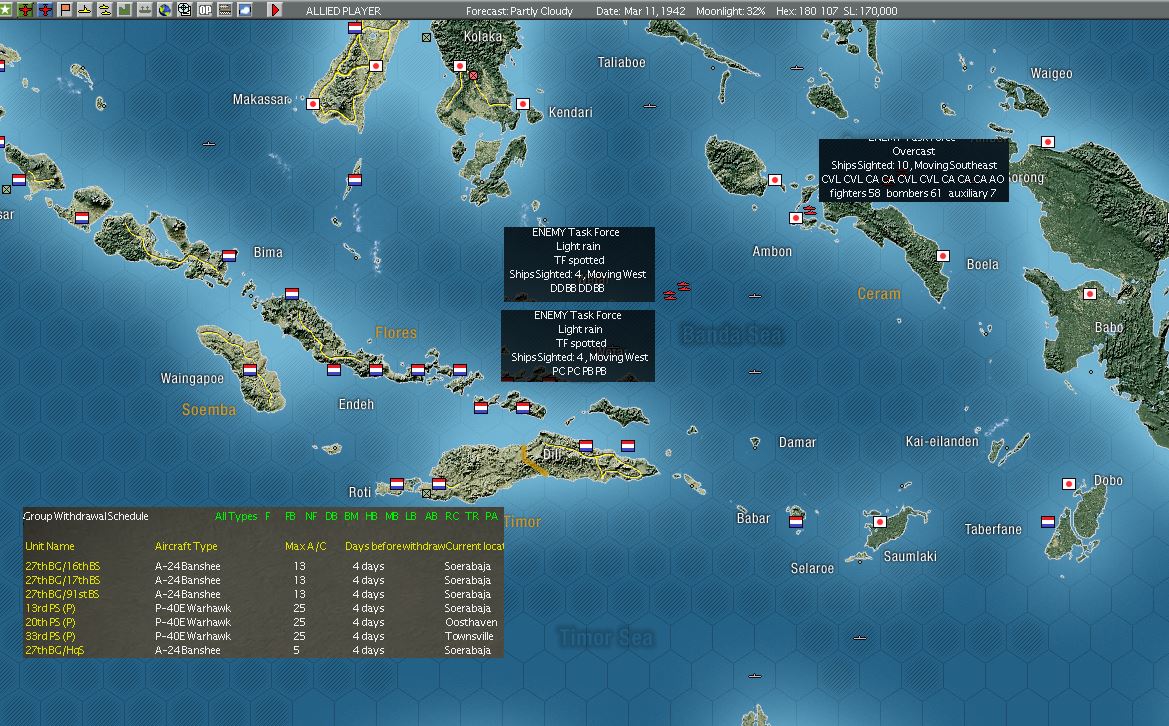Viewport: 1169px width, 726px height.
Task: Click red airplane on blue background icon
Action: click(x=45, y=10)
